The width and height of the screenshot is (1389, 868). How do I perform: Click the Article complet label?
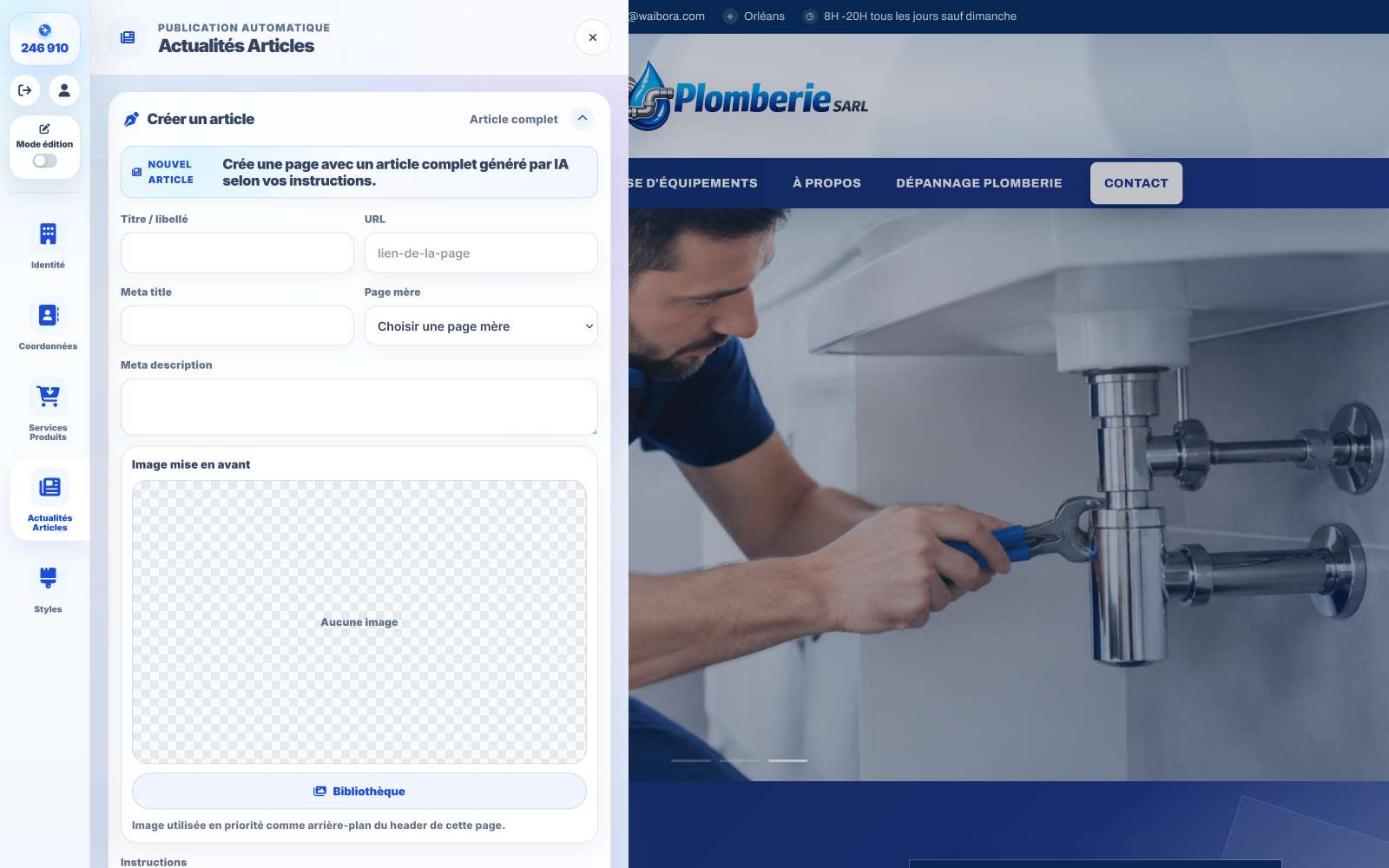[514, 119]
